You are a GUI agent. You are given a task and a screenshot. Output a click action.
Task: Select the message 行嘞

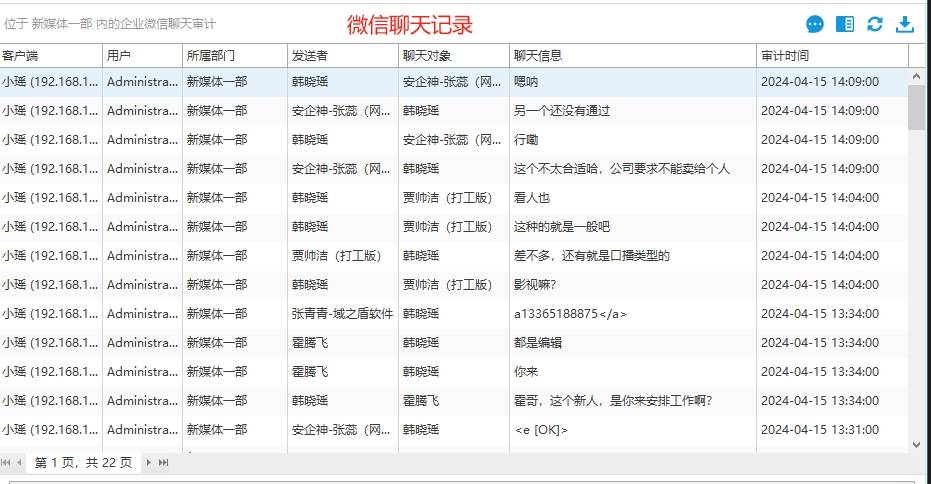click(x=525, y=140)
